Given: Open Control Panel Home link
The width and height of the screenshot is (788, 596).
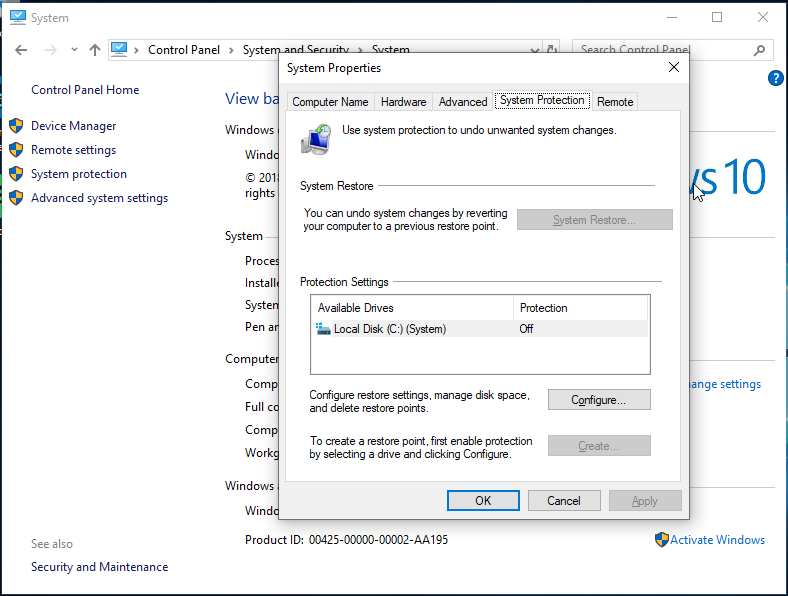Looking at the screenshot, I should pos(85,90).
